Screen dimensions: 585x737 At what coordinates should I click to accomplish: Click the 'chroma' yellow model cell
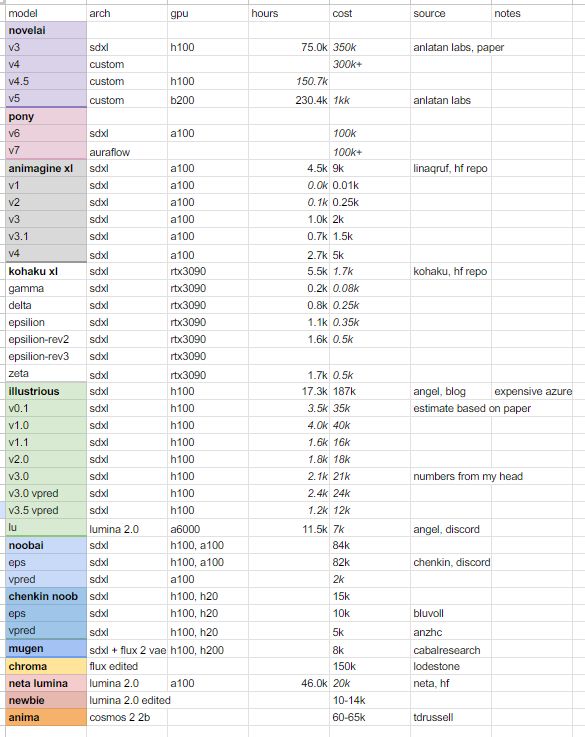[x=46, y=666]
